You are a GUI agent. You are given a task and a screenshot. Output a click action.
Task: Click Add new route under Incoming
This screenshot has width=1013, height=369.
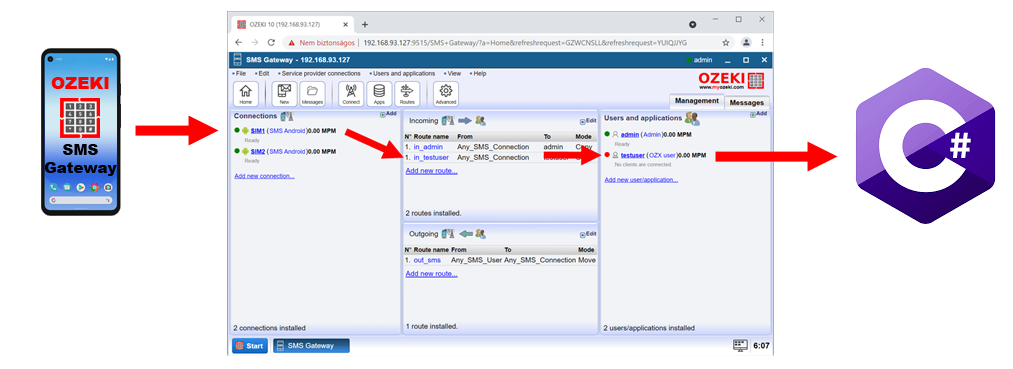432,171
